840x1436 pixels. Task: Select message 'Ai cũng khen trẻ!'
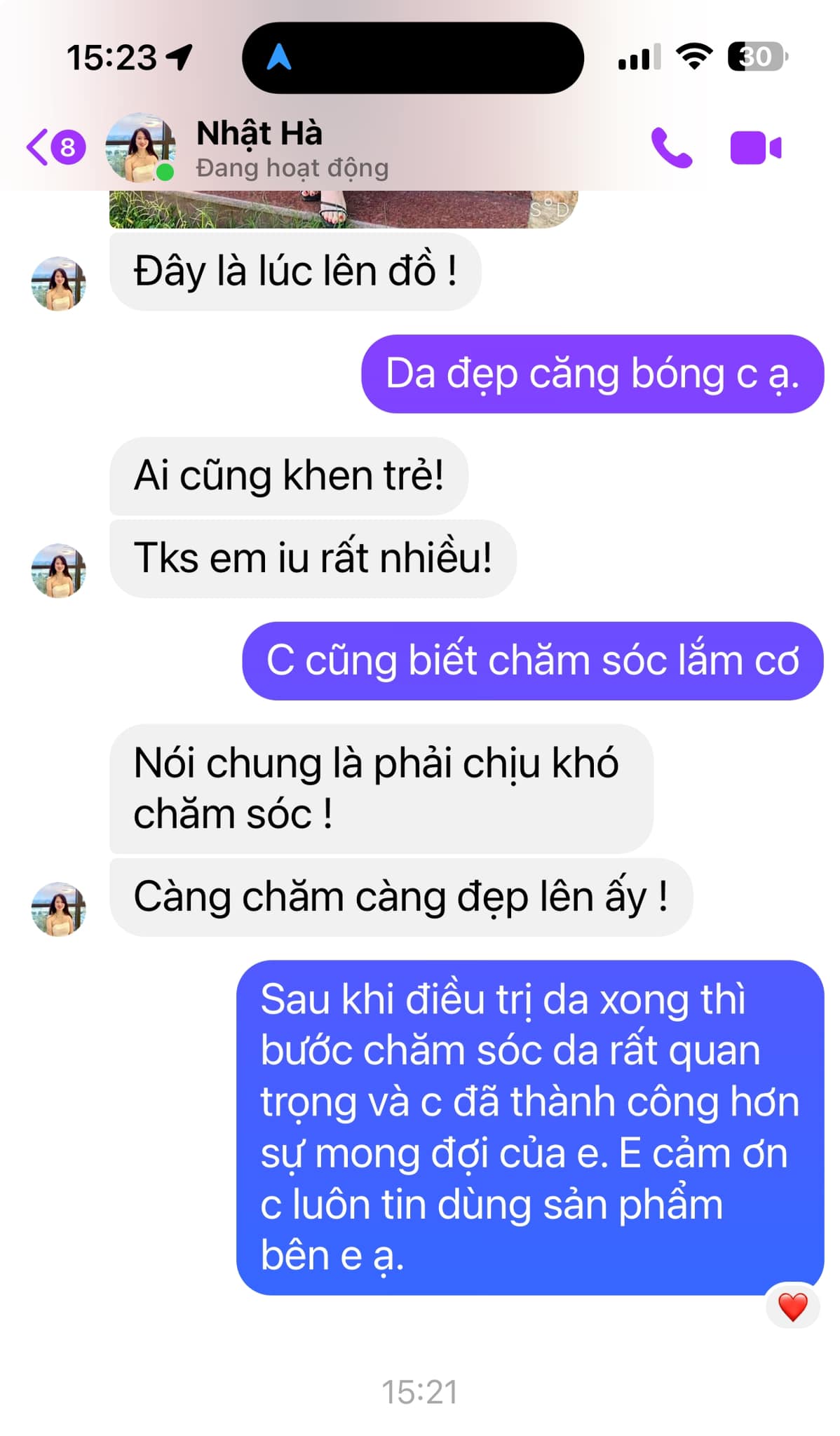click(289, 475)
